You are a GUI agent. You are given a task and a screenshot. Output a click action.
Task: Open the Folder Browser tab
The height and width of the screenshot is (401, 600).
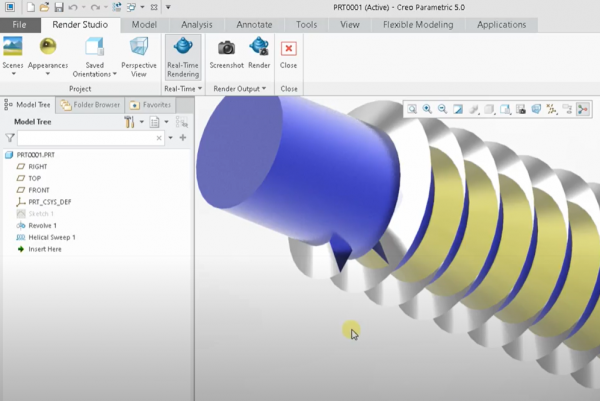pos(91,104)
